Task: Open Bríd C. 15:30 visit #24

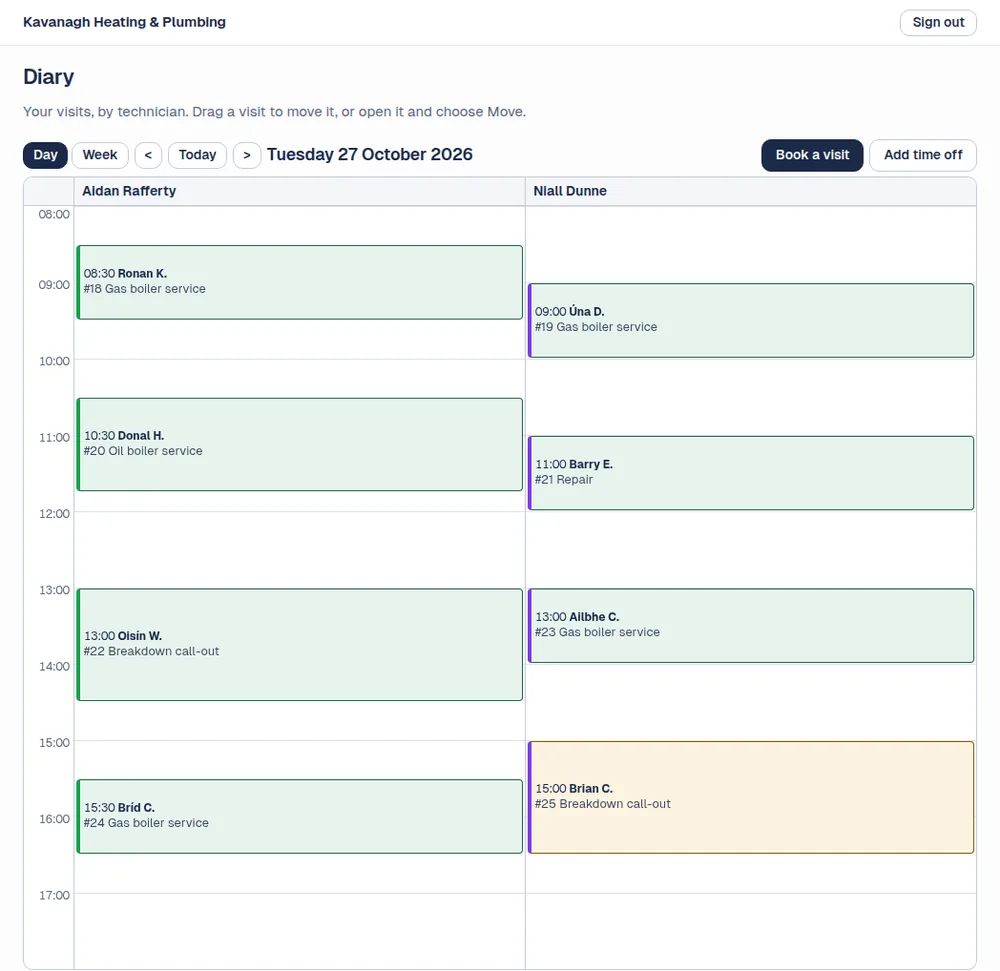Action: tap(300, 816)
